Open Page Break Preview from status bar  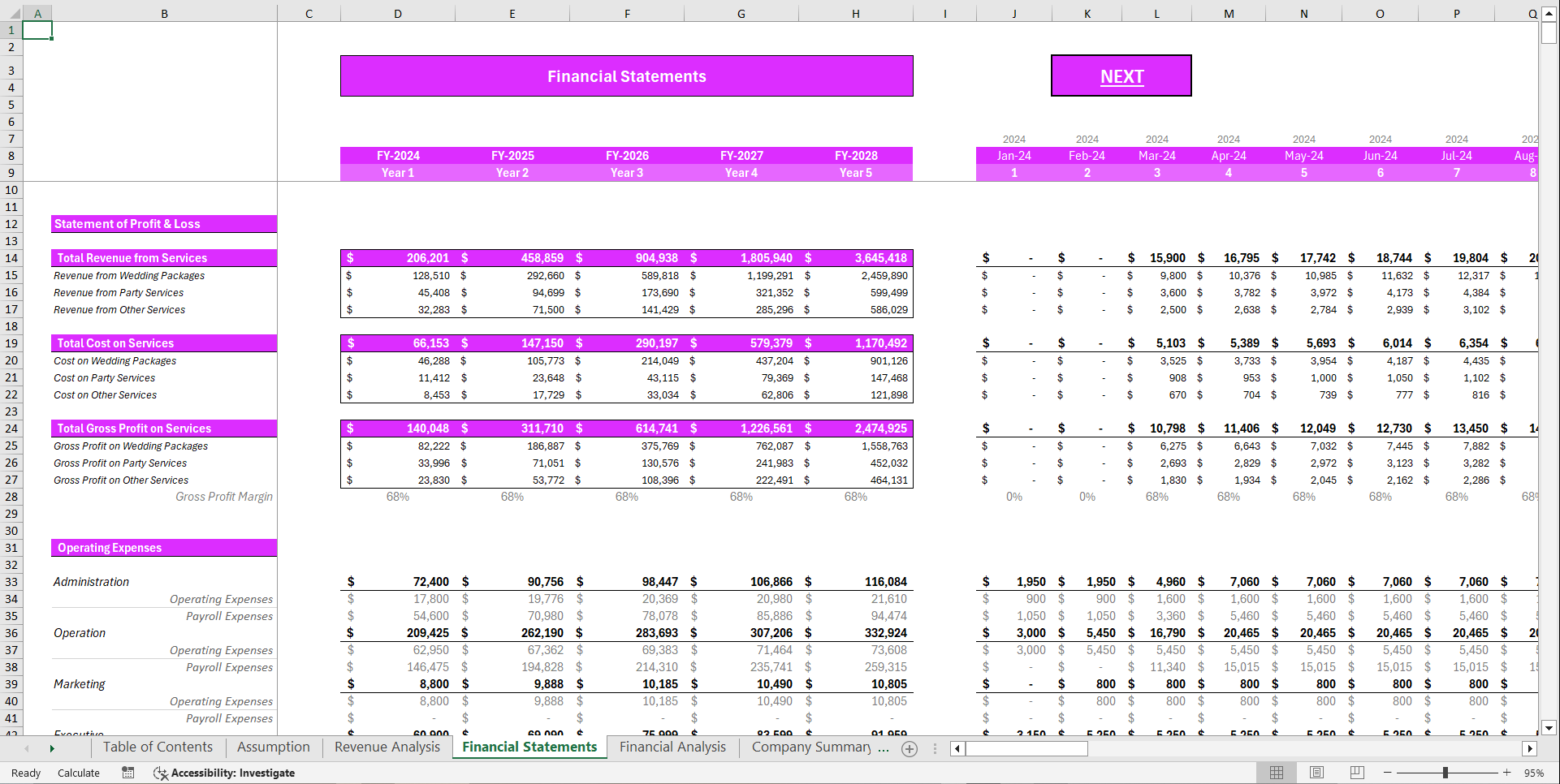pos(1356,773)
